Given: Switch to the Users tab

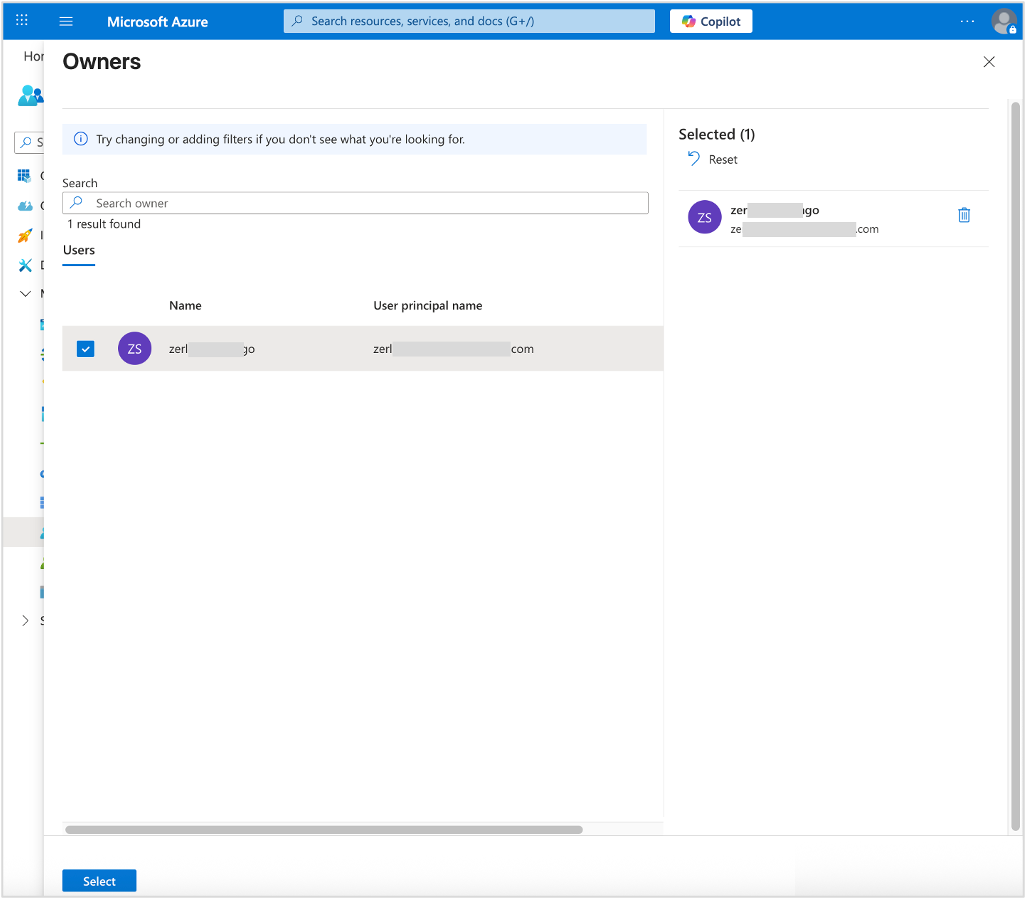Looking at the screenshot, I should point(79,251).
